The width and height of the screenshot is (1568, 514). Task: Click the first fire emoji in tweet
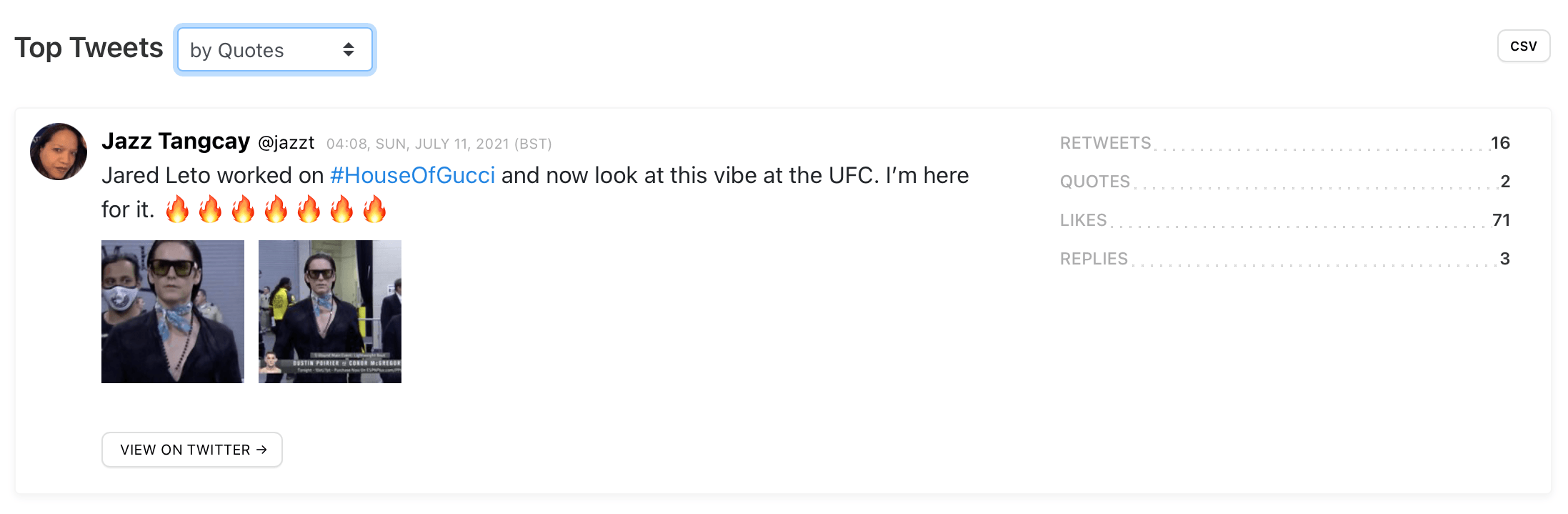tap(177, 210)
